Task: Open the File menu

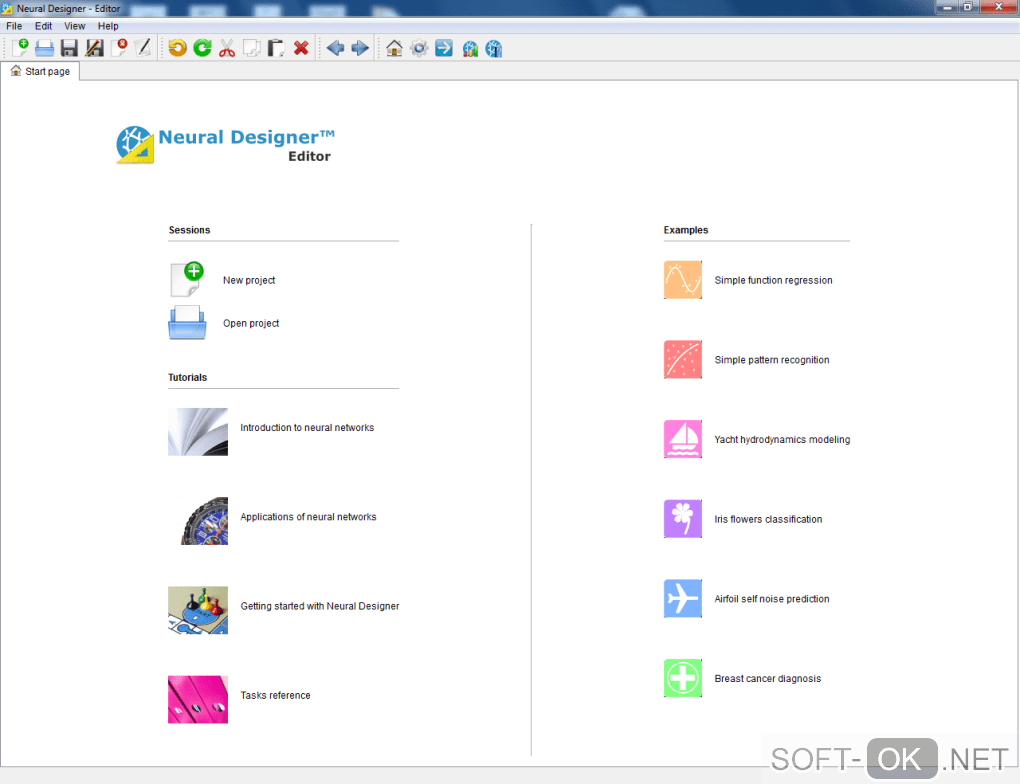Action: [x=14, y=26]
